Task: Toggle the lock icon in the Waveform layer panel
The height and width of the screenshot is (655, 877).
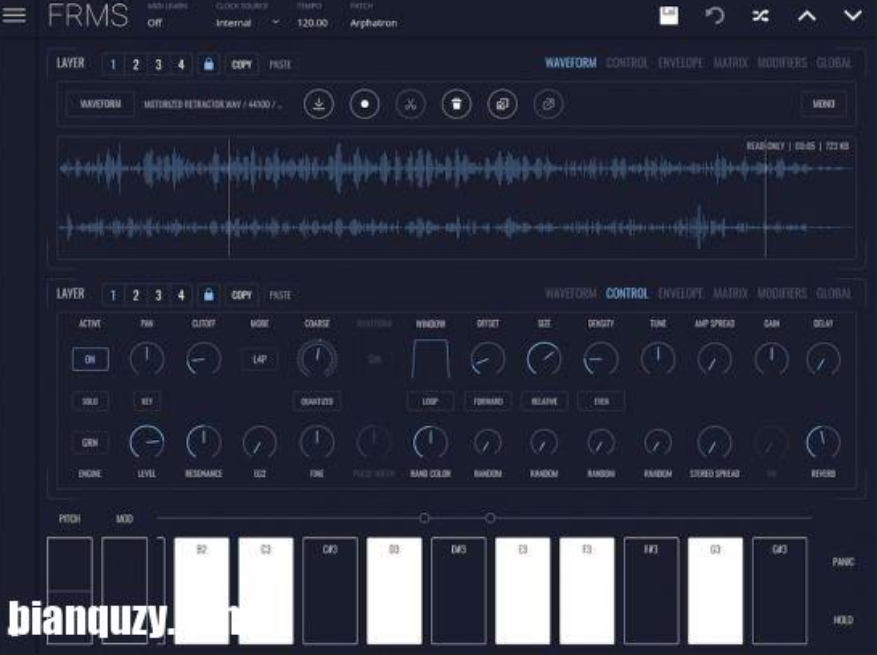Action: tap(209, 64)
